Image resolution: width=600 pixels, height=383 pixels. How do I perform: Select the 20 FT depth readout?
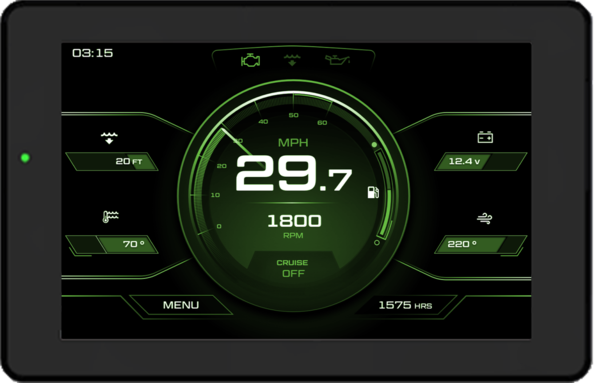112,161
